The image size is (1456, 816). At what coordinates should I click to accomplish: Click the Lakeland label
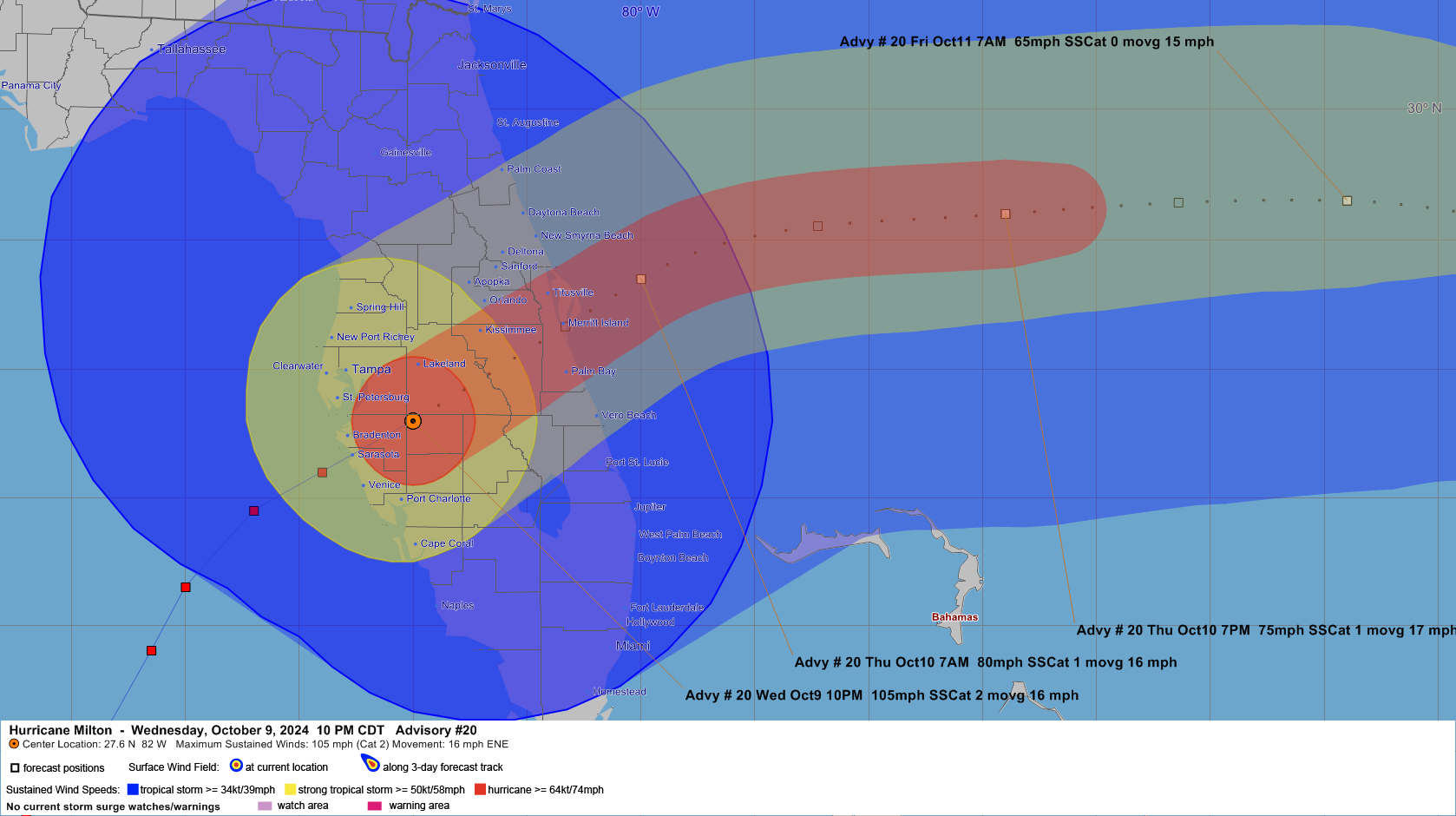pyautogui.click(x=444, y=364)
